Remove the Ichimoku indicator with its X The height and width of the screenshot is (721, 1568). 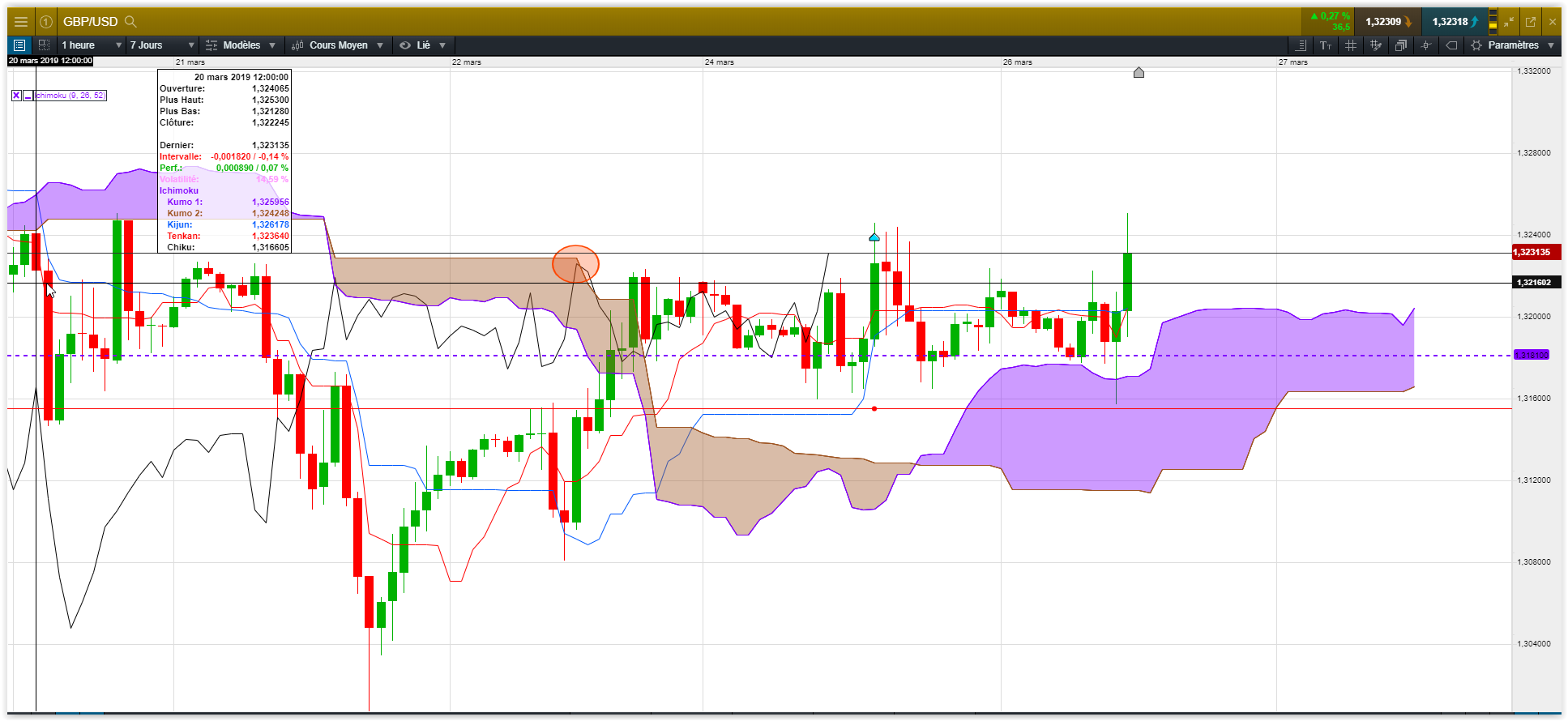[x=16, y=96]
